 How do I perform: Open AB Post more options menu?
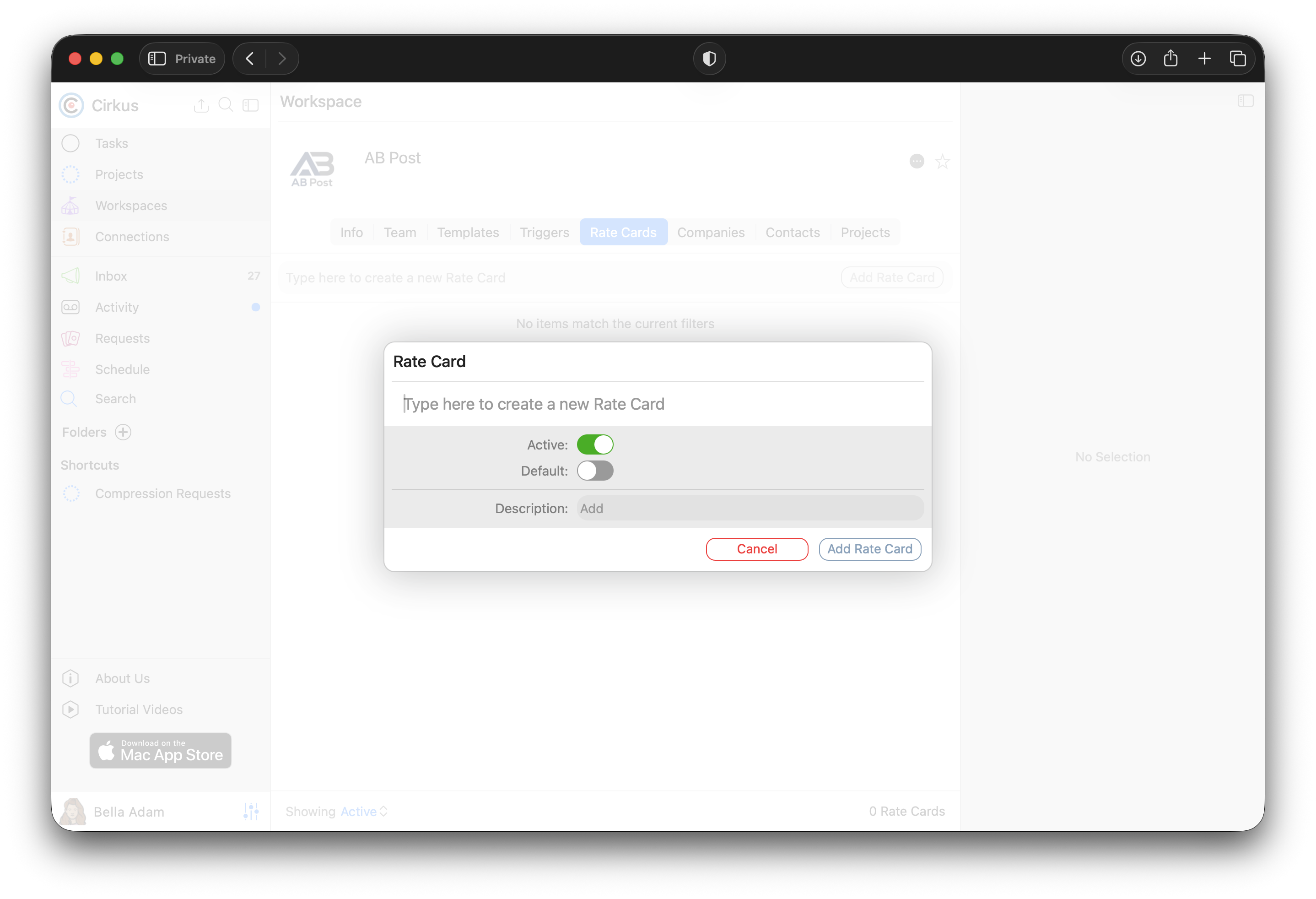(917, 162)
